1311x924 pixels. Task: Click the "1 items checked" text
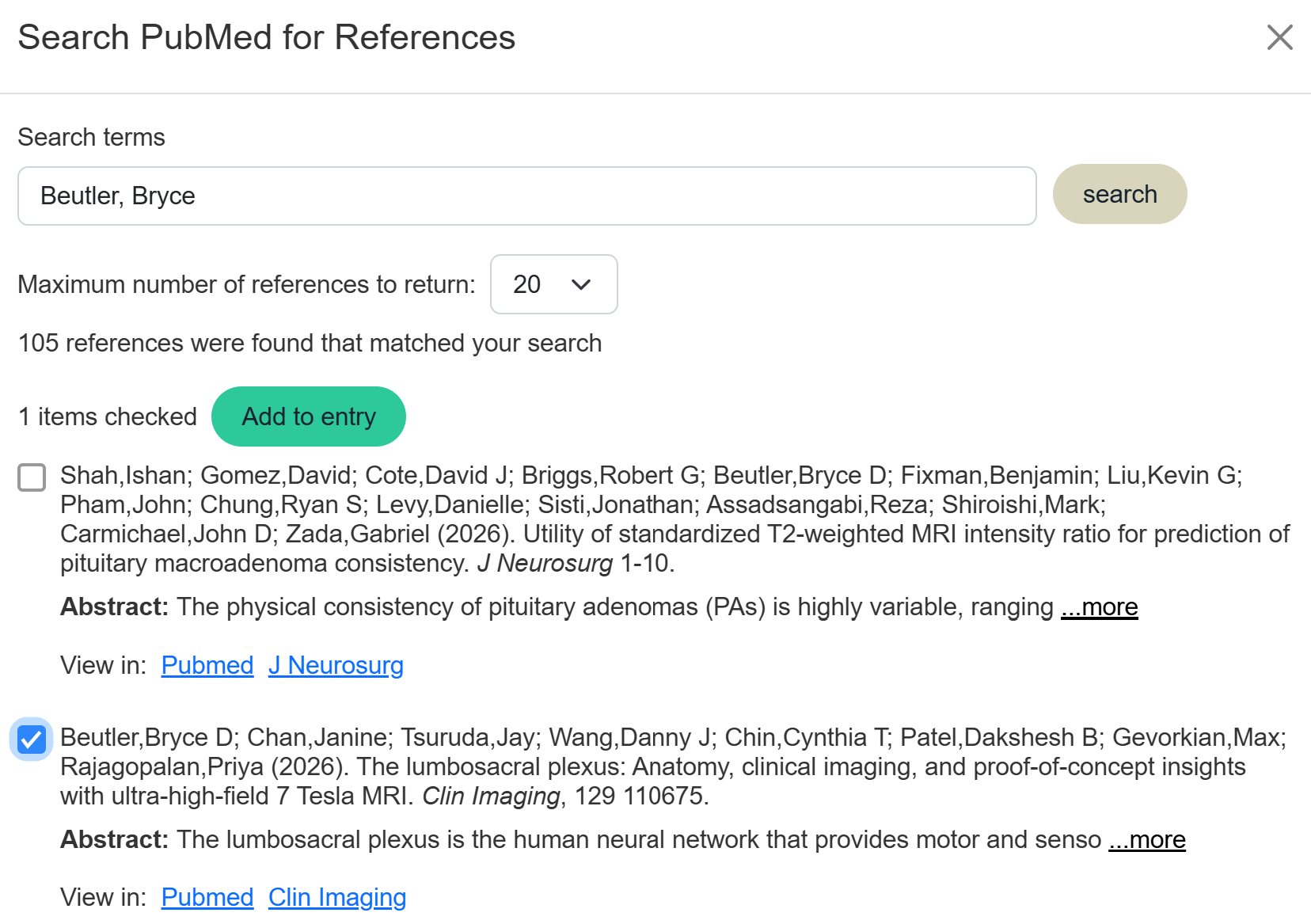tap(107, 416)
